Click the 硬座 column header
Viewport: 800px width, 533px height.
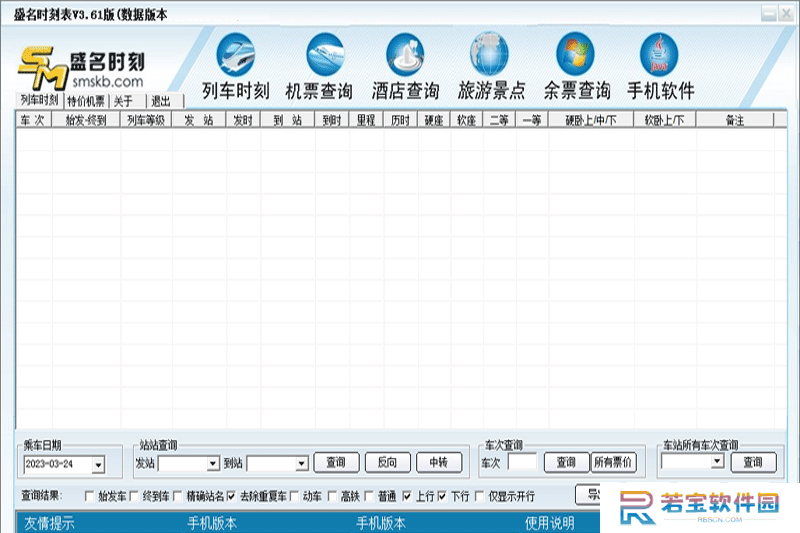coord(434,120)
